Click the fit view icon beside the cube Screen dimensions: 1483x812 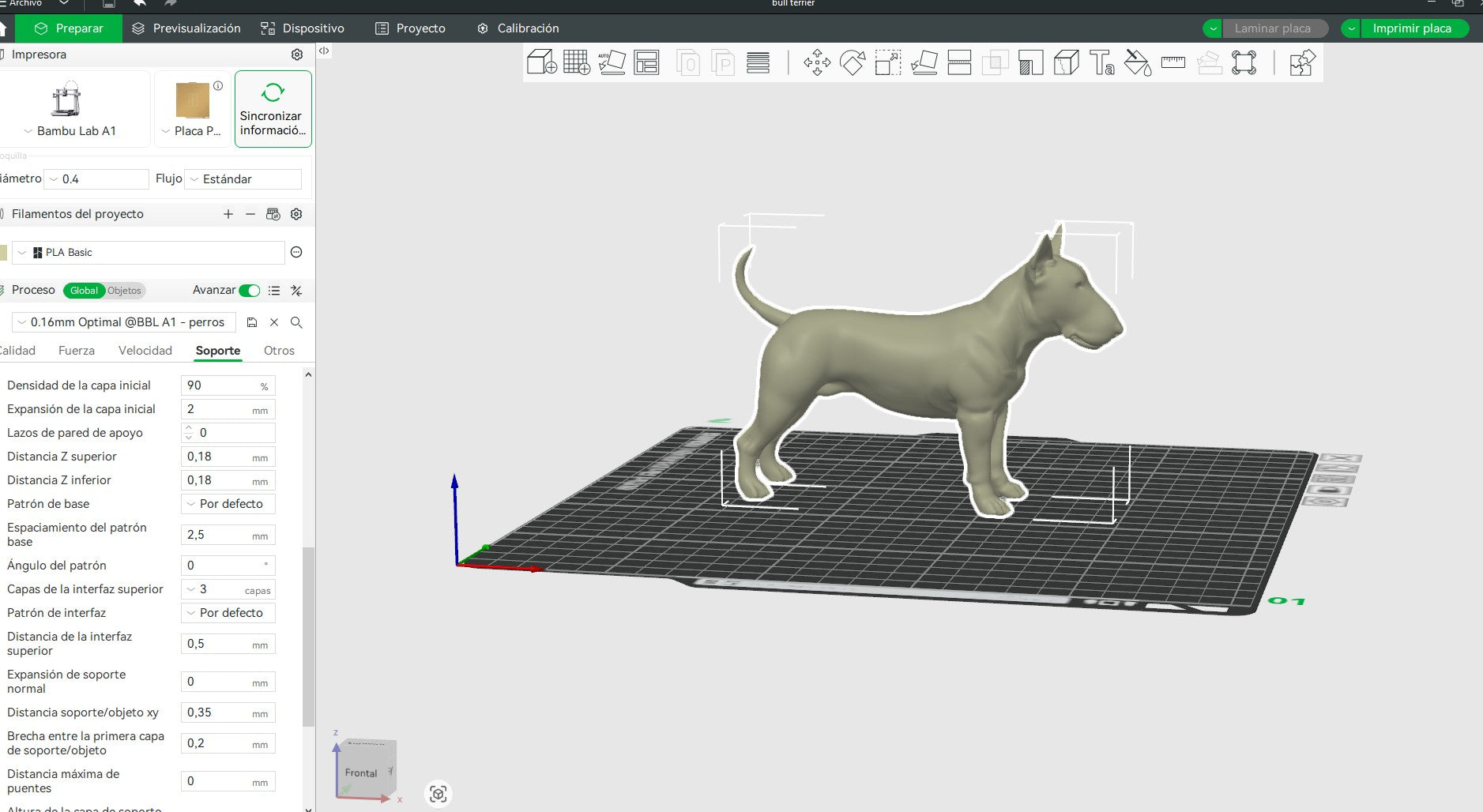[439, 793]
